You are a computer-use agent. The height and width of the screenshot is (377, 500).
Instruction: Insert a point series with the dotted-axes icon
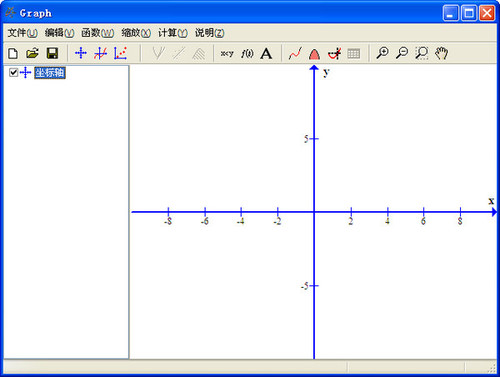click(x=120, y=53)
